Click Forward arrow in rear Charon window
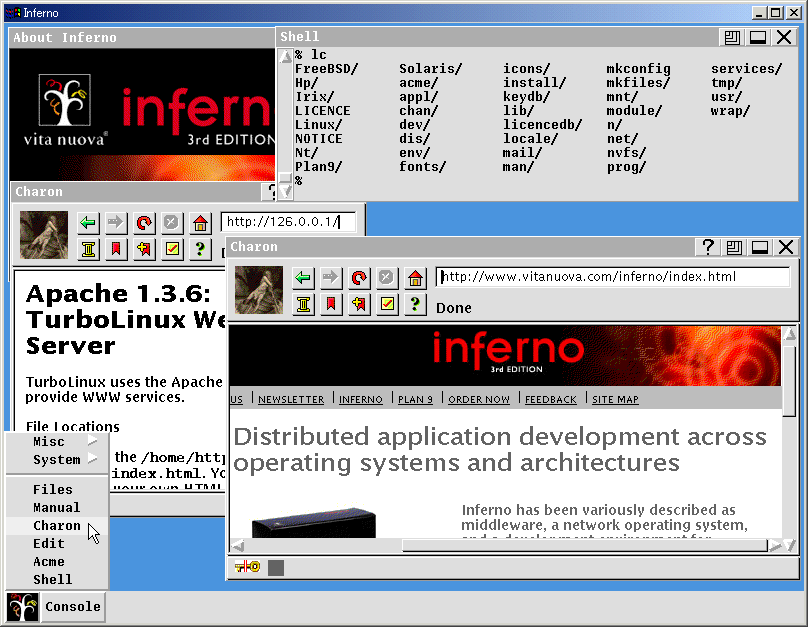 click(115, 223)
